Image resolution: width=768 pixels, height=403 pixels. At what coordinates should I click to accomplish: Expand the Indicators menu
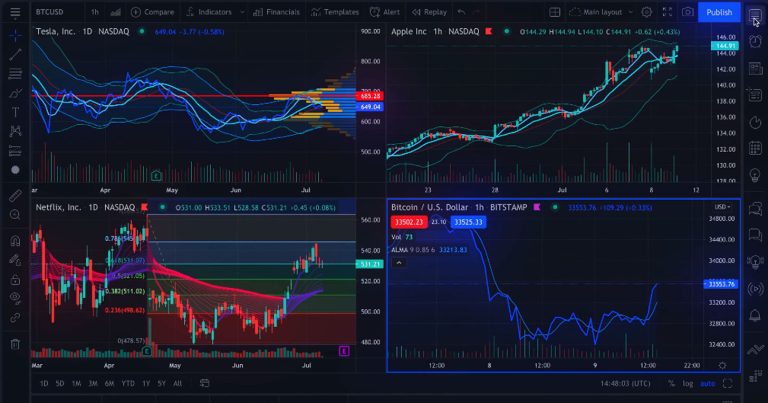point(209,12)
